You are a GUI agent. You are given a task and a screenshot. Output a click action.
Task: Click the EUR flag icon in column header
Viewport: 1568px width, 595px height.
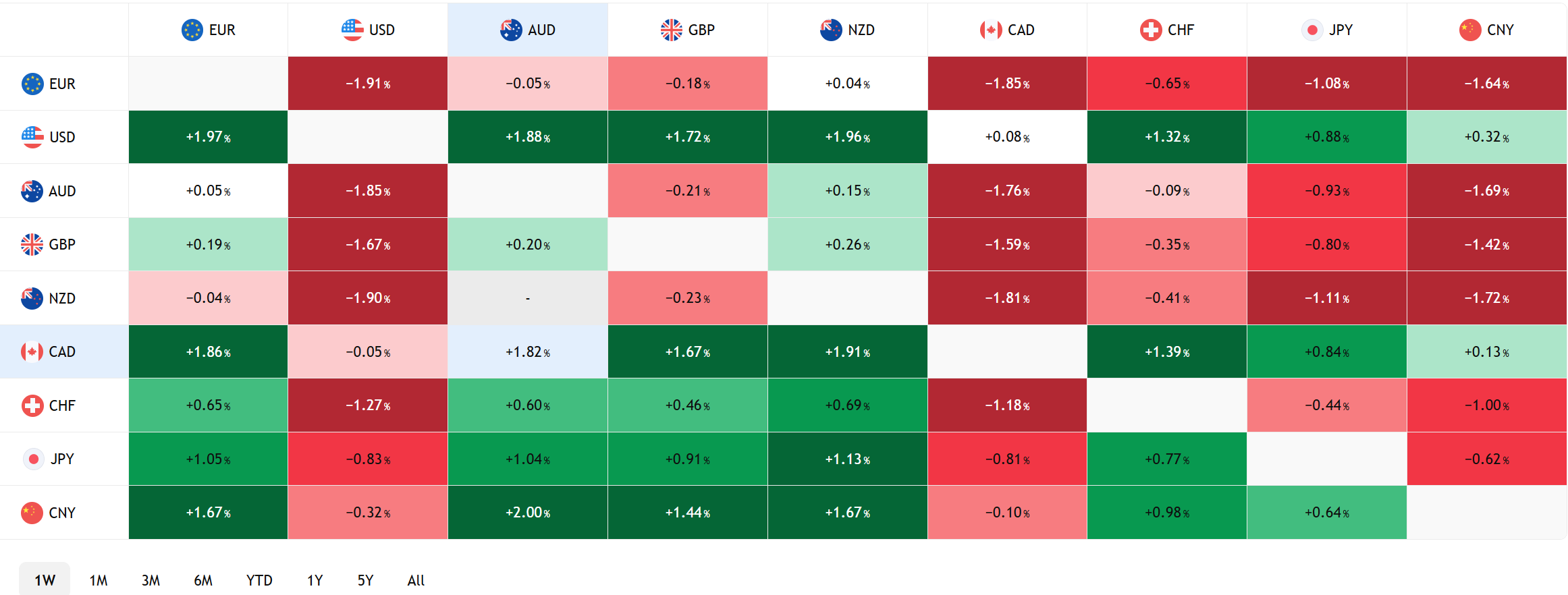(192, 30)
